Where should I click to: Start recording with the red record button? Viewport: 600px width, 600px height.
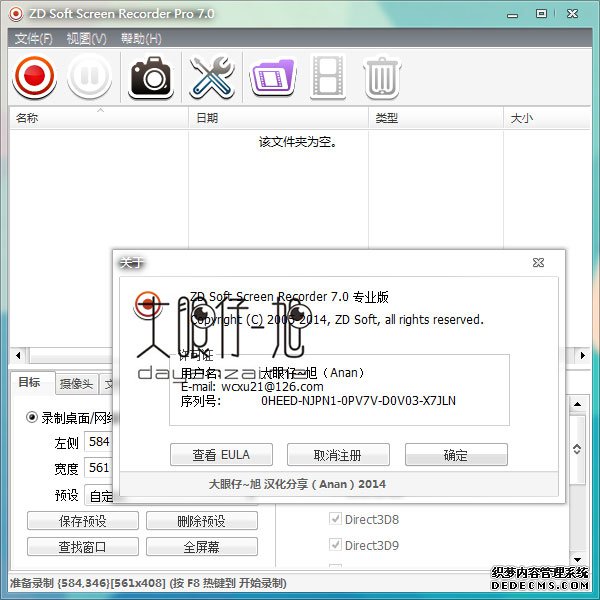click(x=34, y=76)
